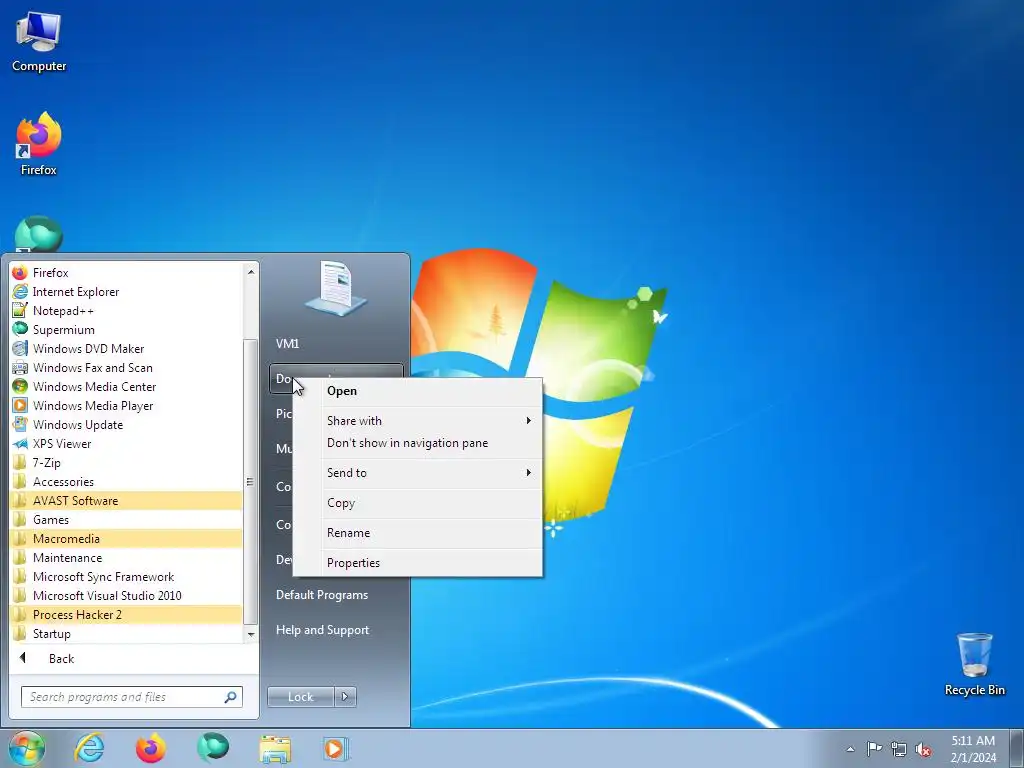The width and height of the screenshot is (1024, 768).
Task: Expand the Process Hacker 2 folder
Action: [x=125, y=614]
